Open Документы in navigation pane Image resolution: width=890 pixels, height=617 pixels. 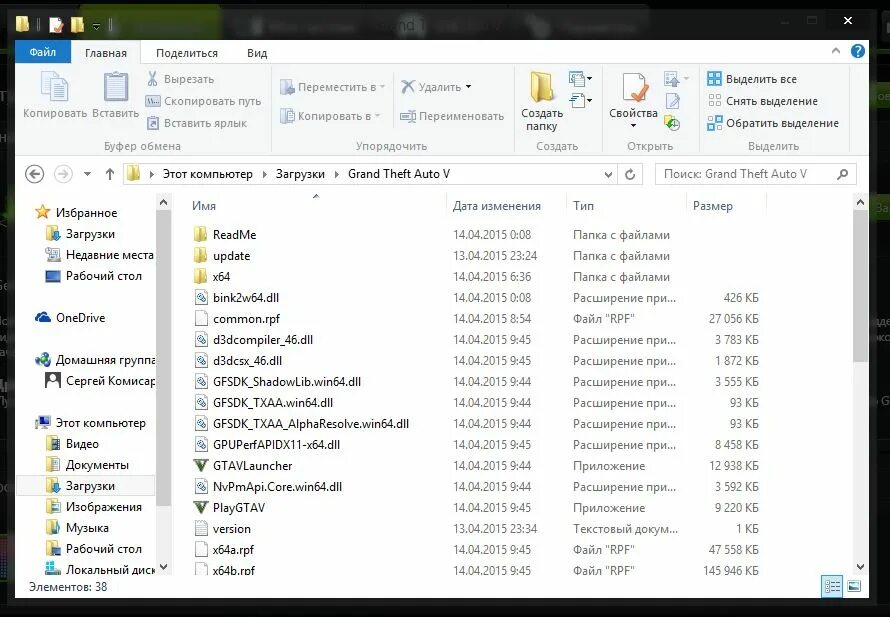[x=97, y=465]
